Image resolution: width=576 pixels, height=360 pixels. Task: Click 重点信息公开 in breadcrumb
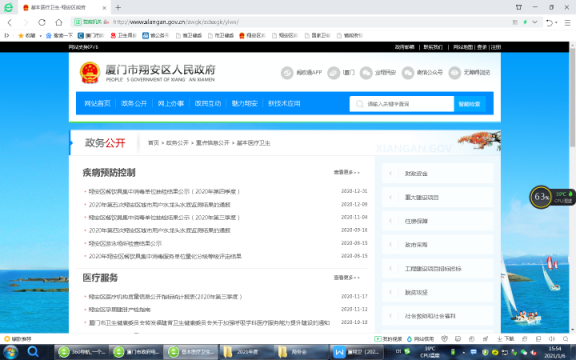point(212,143)
